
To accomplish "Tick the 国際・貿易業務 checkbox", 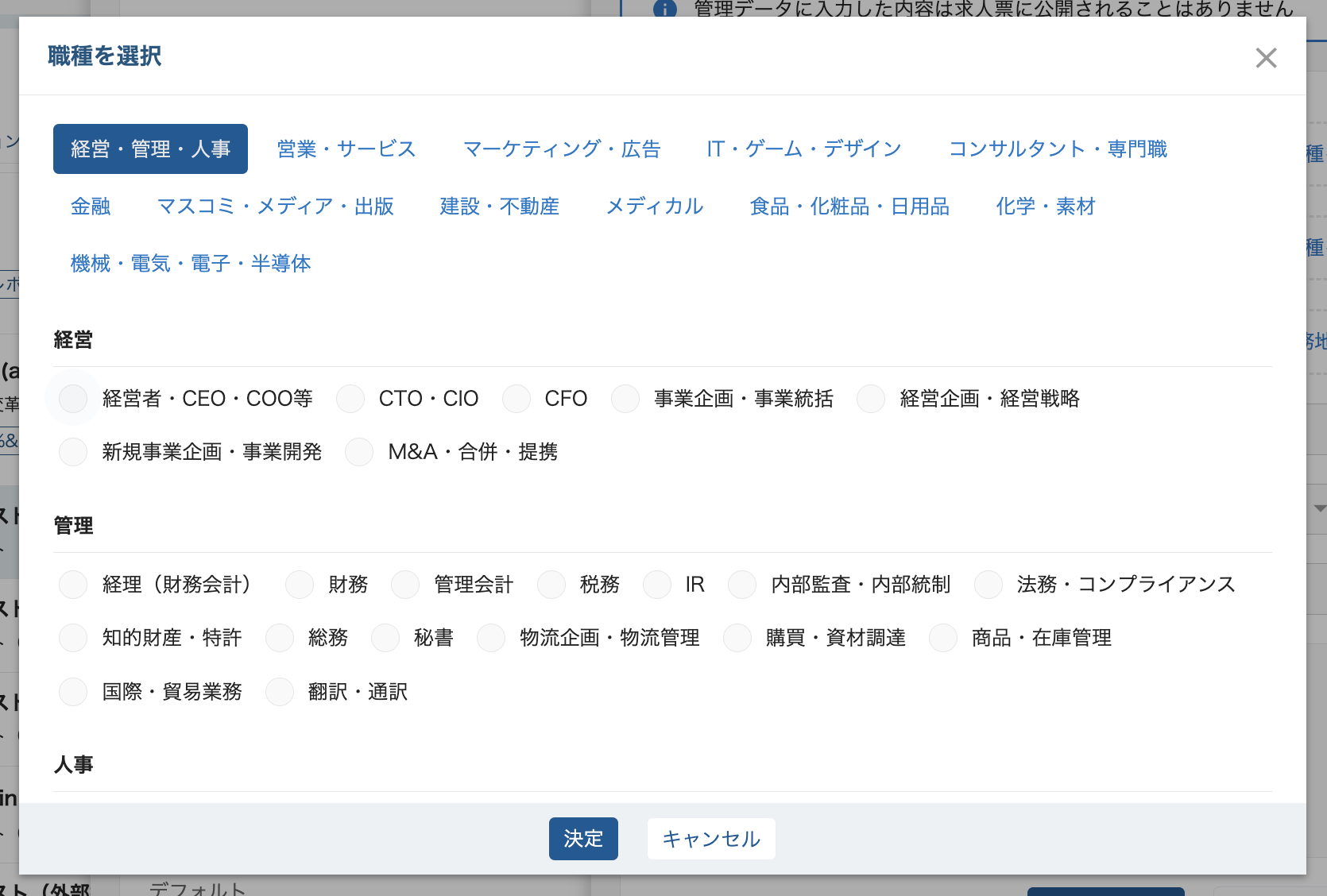I will pos(73,692).
